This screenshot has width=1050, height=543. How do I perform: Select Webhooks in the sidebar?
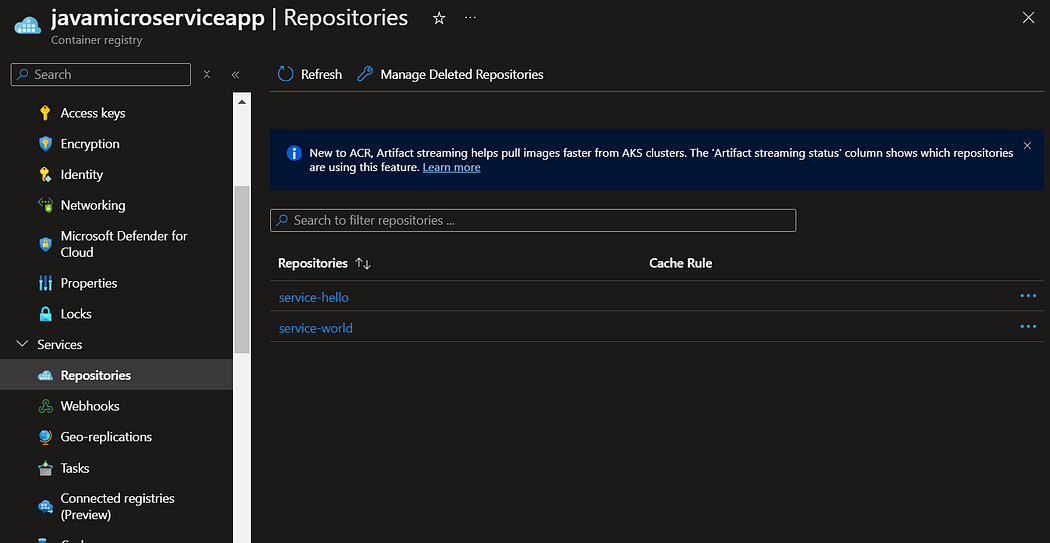tap(90, 406)
